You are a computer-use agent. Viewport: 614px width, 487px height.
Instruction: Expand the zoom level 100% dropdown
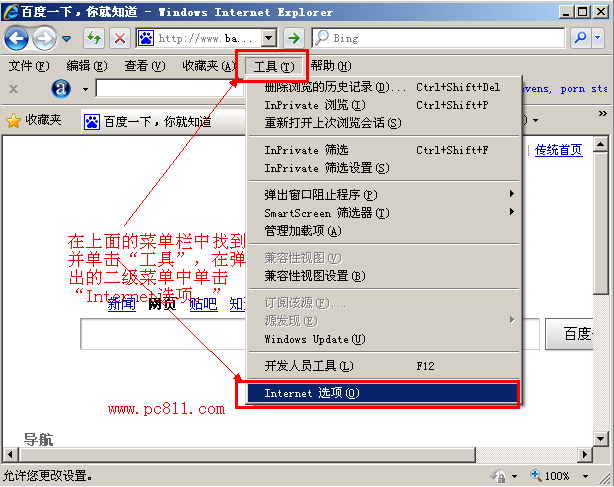[x=585, y=476]
